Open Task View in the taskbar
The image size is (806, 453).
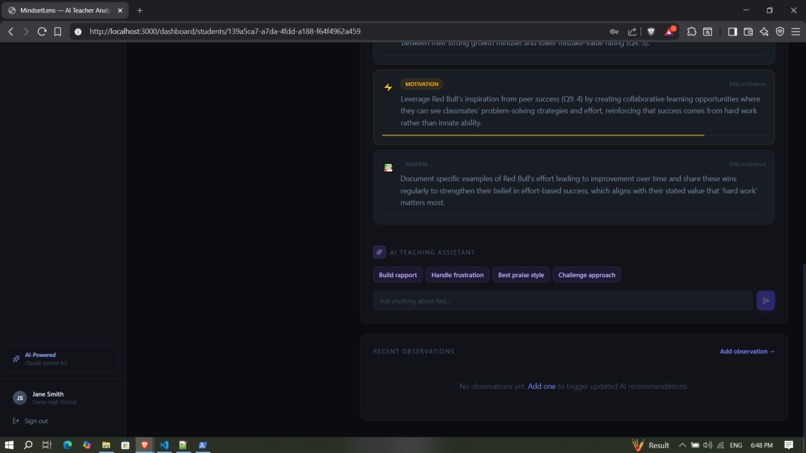point(47,445)
